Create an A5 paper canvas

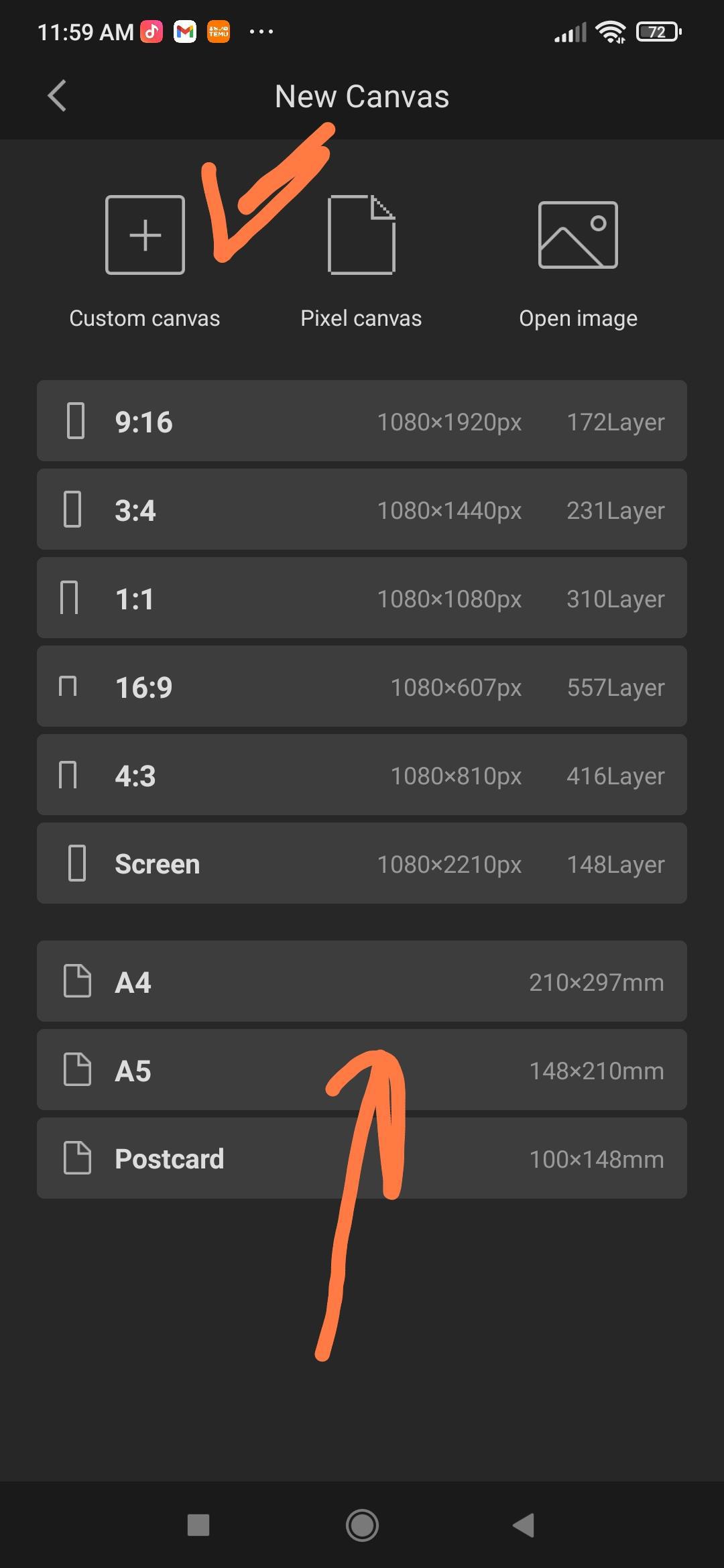click(x=362, y=1070)
